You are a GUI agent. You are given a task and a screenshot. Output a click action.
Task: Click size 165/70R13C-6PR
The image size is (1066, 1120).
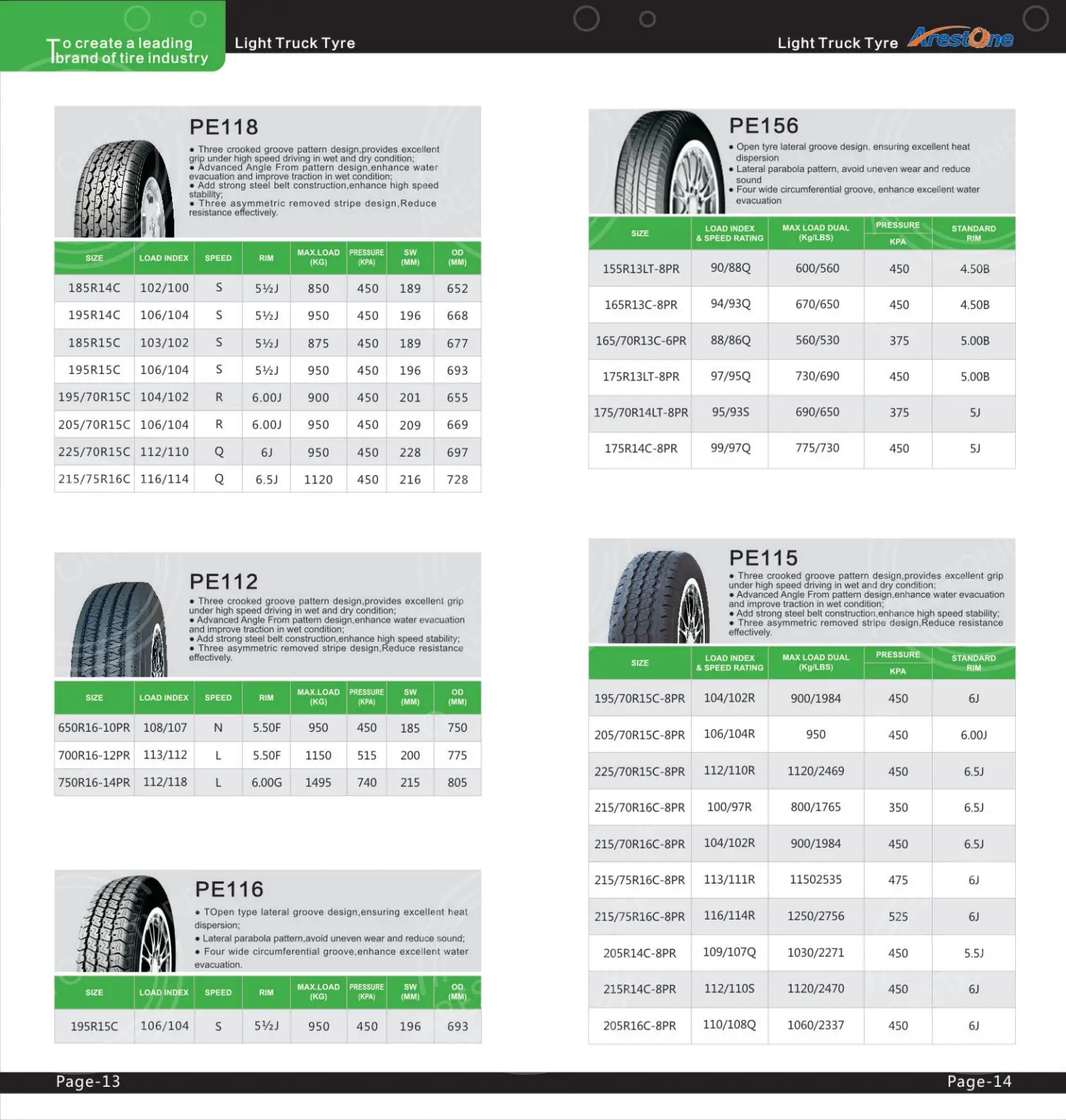641,340
